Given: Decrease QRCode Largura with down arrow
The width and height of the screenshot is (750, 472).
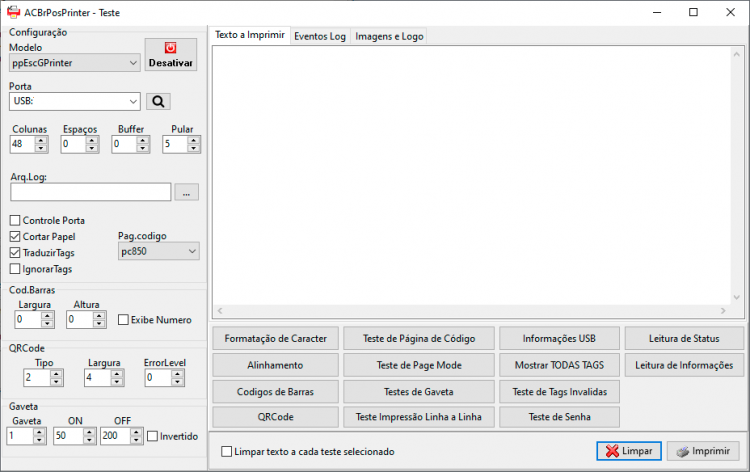Looking at the screenshot, I should 117,382.
